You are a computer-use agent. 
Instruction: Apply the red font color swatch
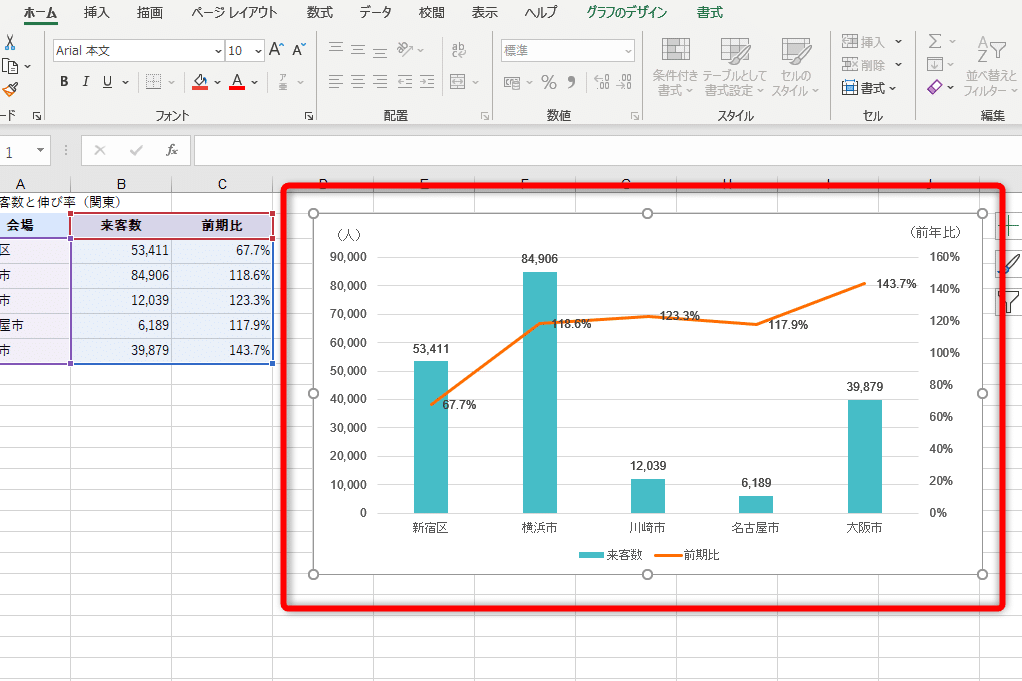point(237,82)
